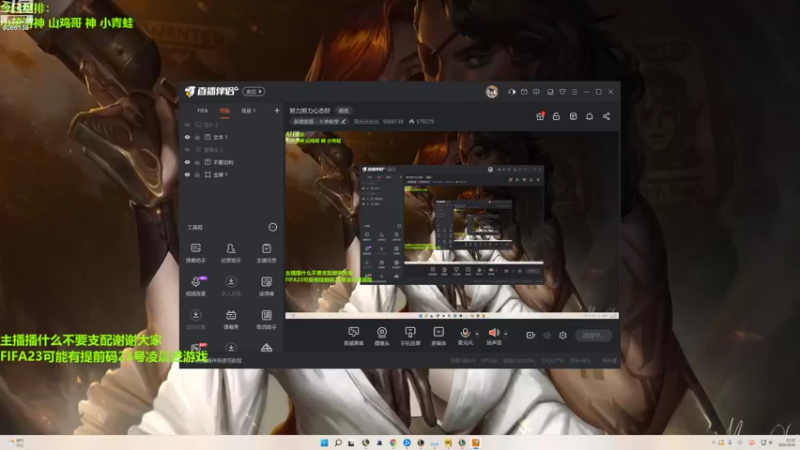The image size is (800, 450).
Task: Show the hidden 图片 2 layer
Action: [187, 124]
